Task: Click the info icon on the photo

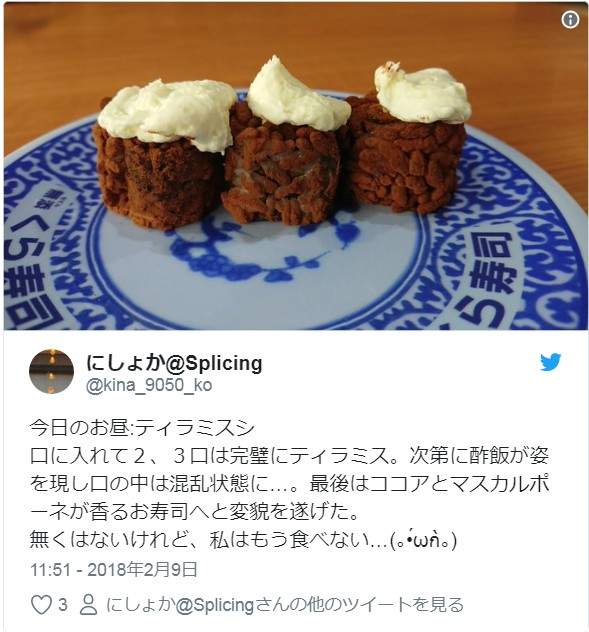Action: click(x=570, y=19)
